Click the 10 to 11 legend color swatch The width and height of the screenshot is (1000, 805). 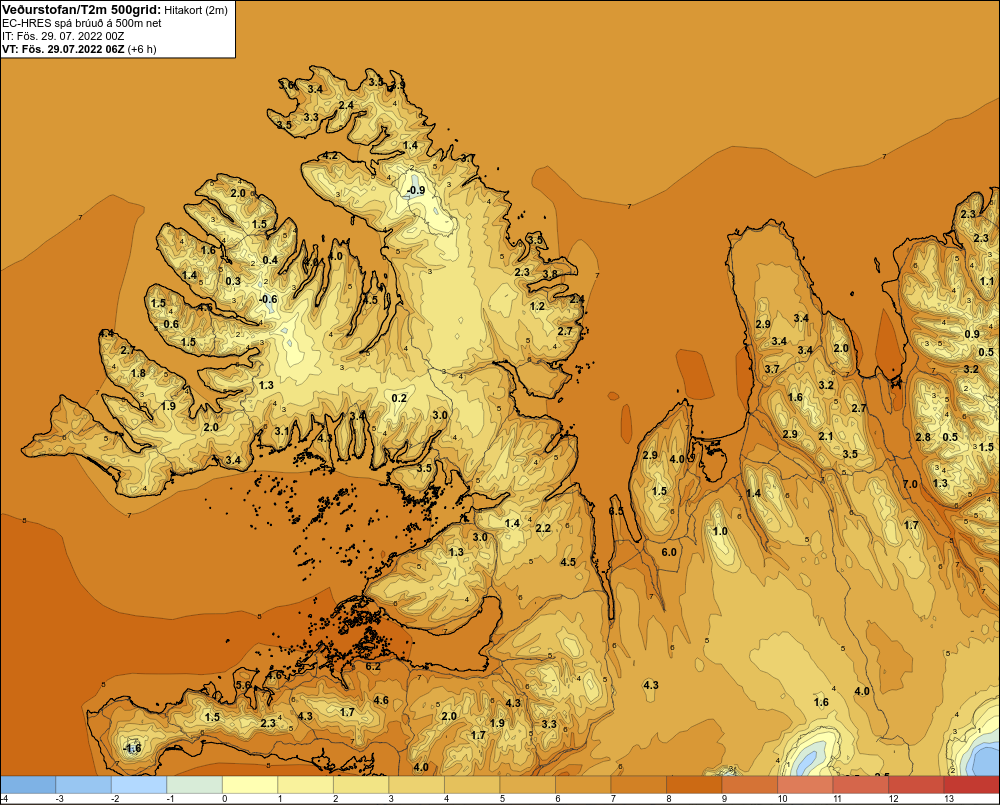[805, 785]
